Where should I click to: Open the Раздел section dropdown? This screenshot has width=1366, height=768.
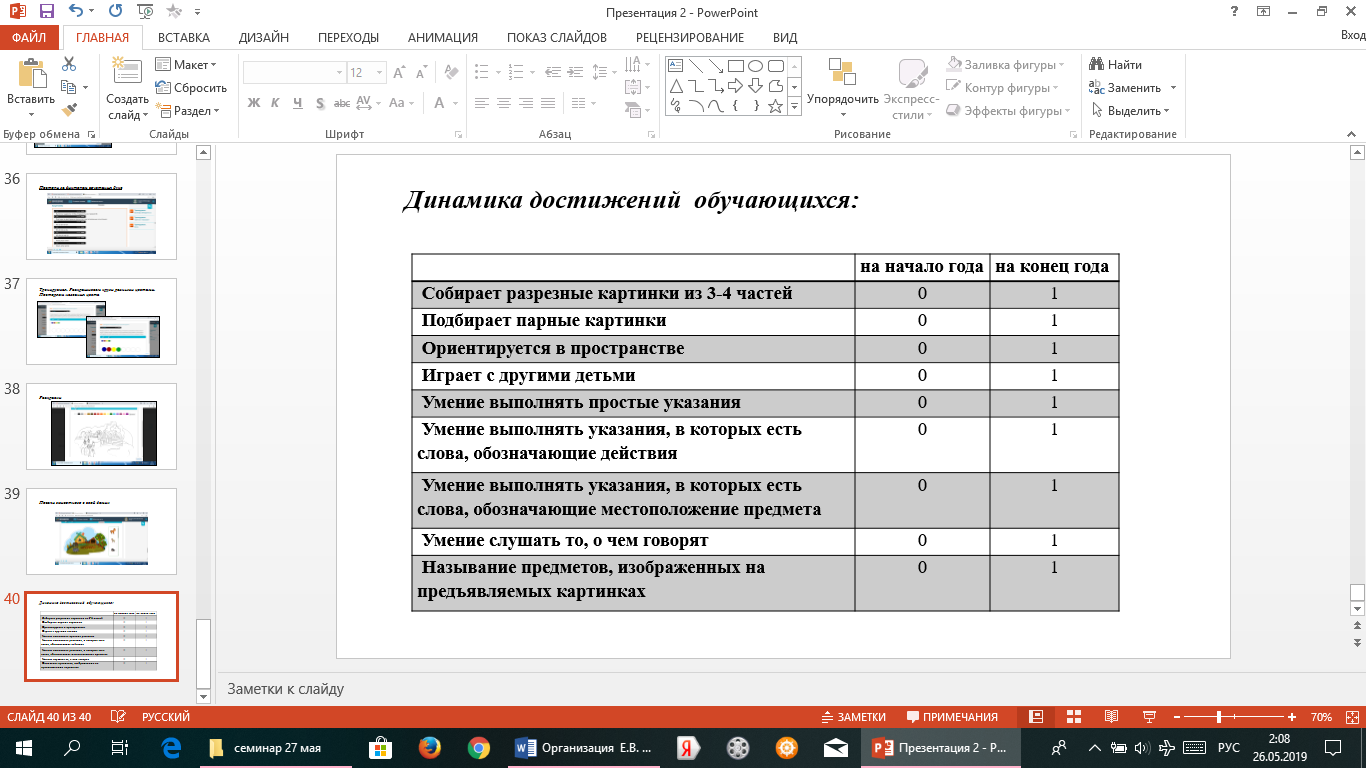[x=190, y=111]
